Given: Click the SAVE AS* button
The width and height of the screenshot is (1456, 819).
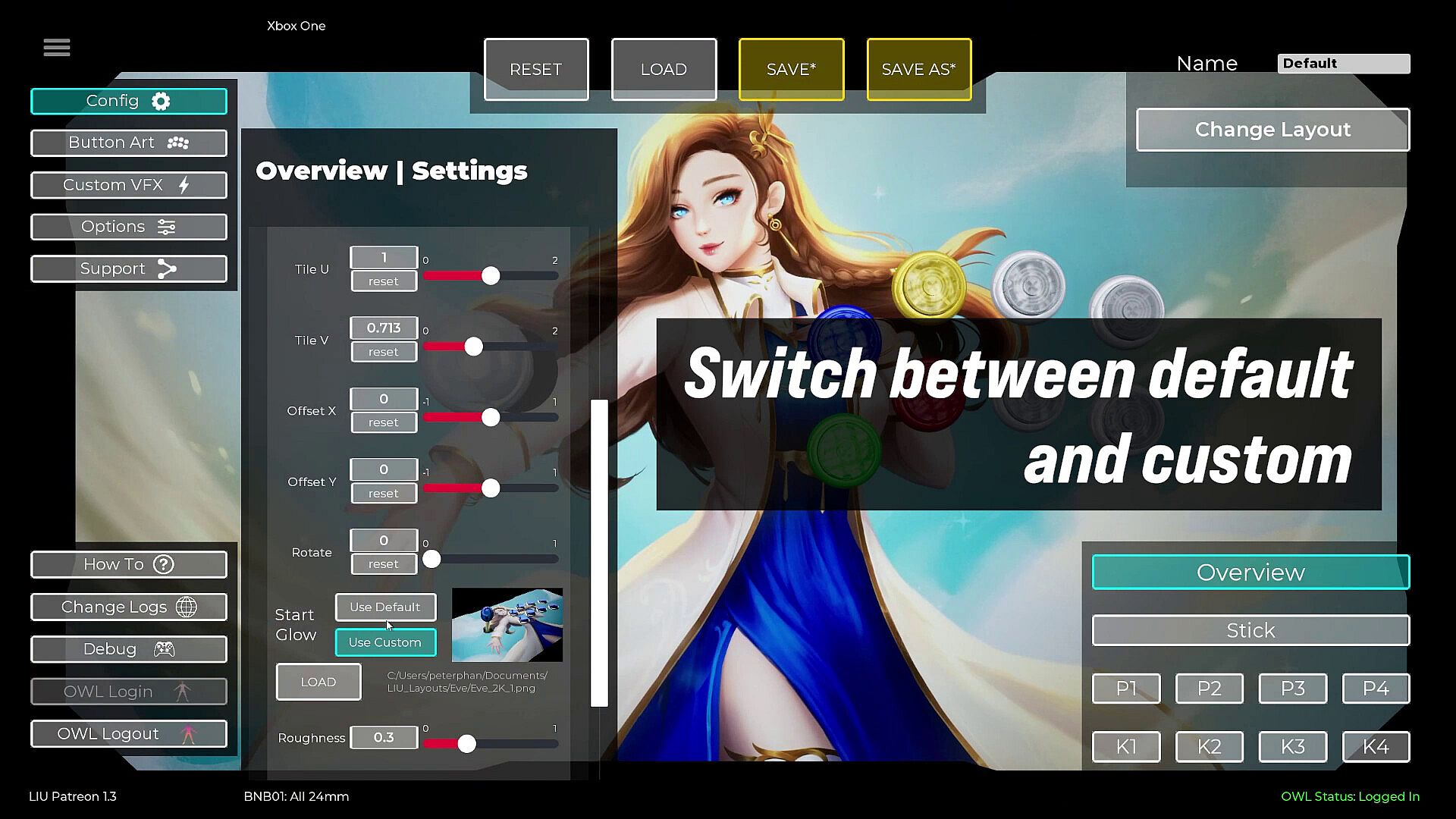Looking at the screenshot, I should [918, 69].
